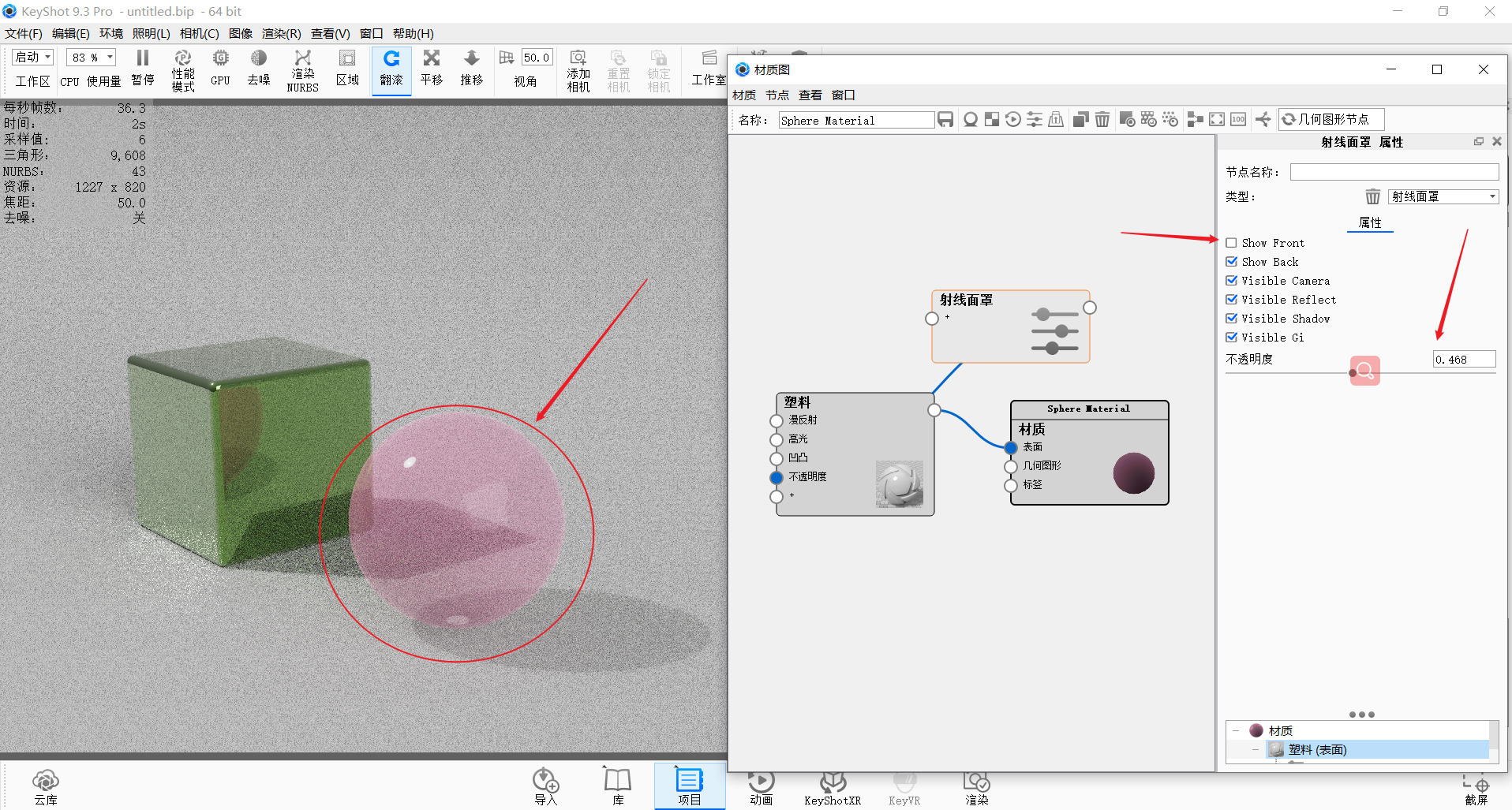1512x810 pixels.
Task: Click the duplicate nodes icon
Action: click(1081, 119)
